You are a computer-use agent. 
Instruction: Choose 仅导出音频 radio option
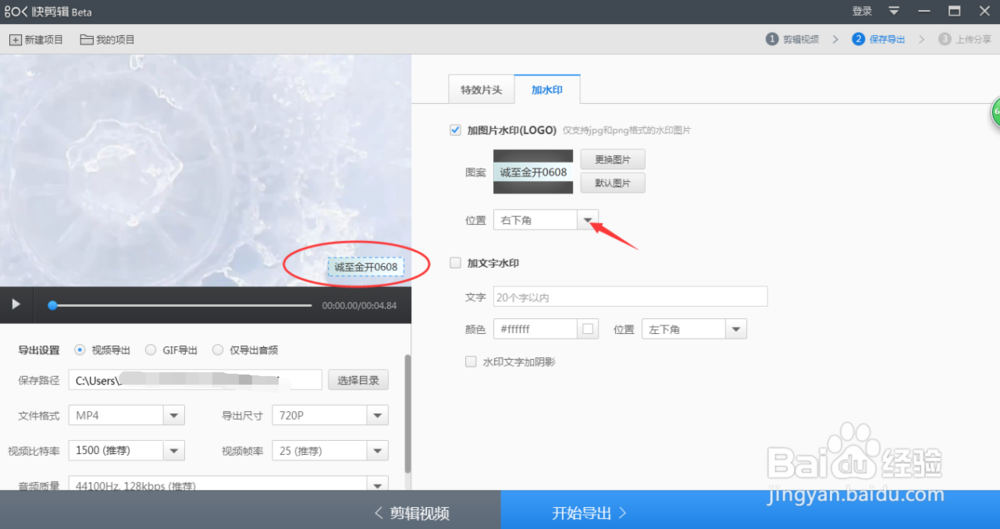tap(218, 350)
